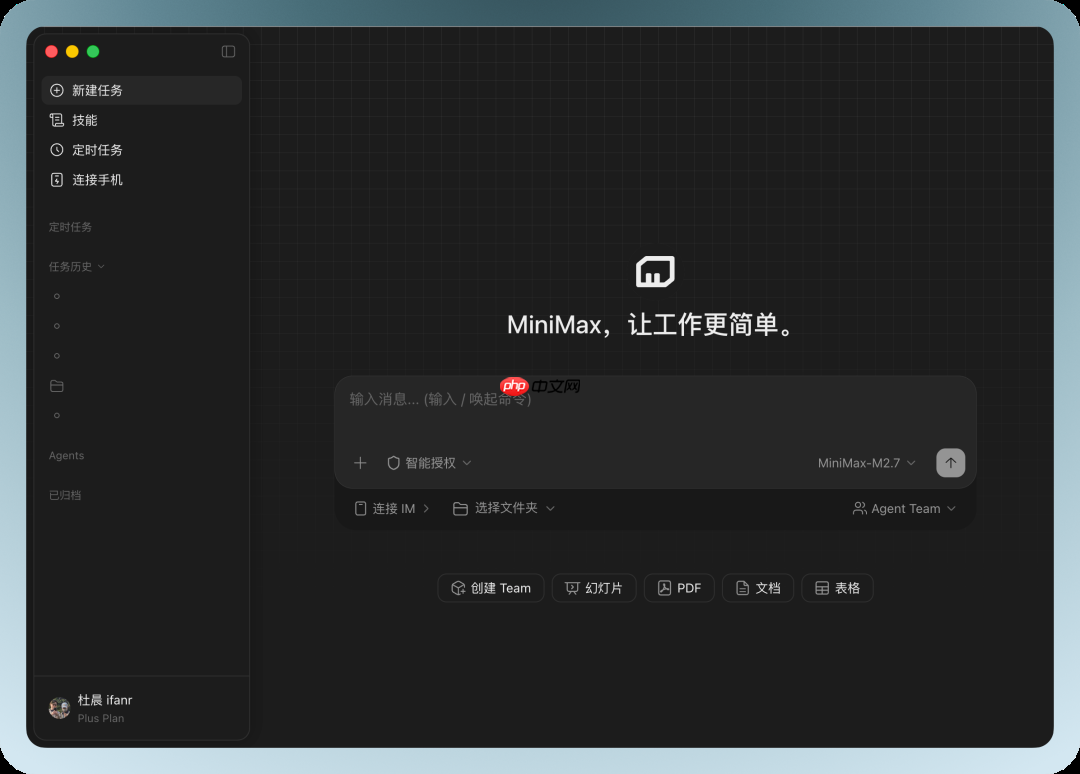Select 新建任务 in the sidebar

pyautogui.click(x=142, y=90)
